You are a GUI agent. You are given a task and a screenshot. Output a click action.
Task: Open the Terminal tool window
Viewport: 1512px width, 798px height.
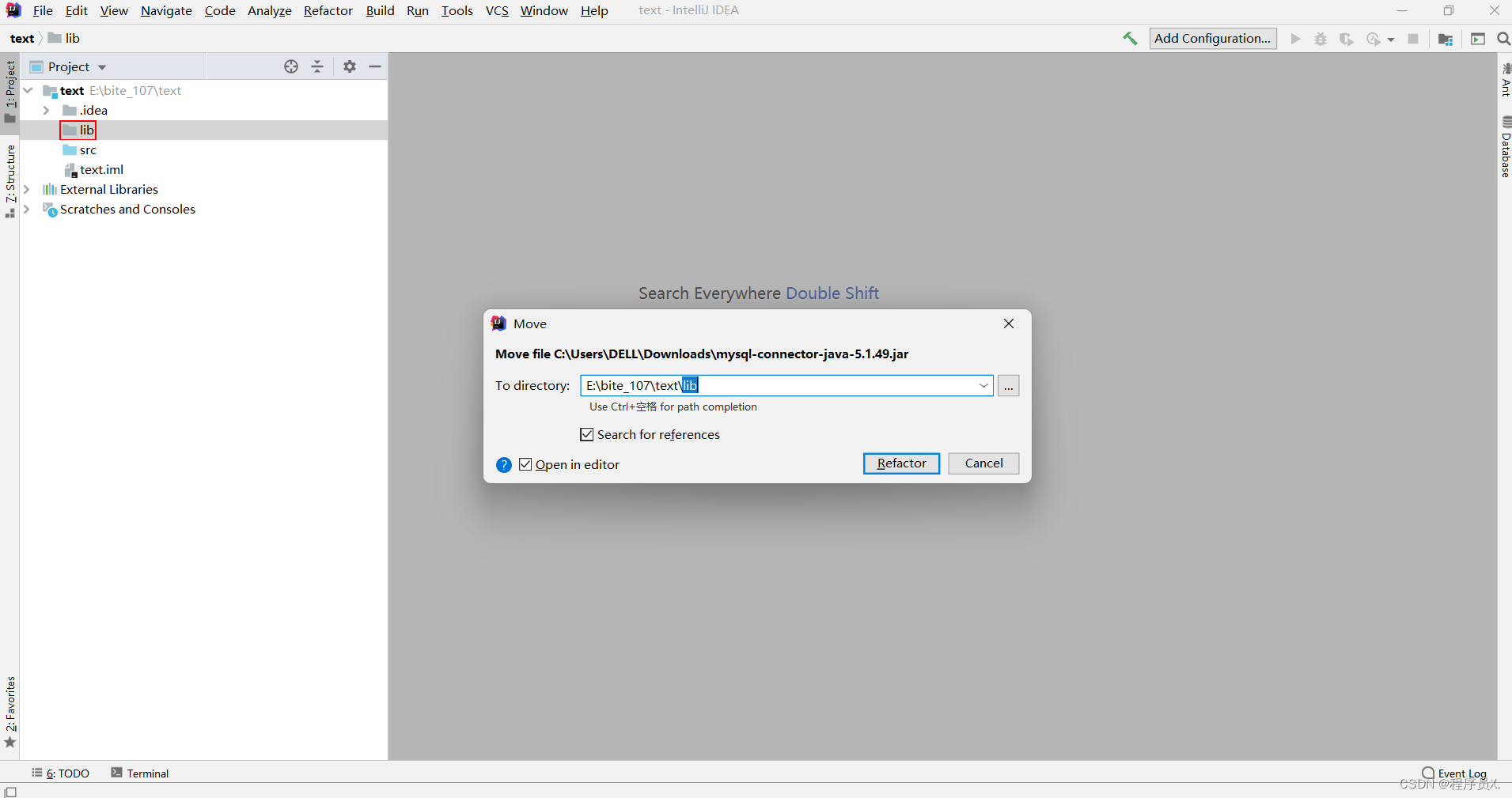point(140,773)
